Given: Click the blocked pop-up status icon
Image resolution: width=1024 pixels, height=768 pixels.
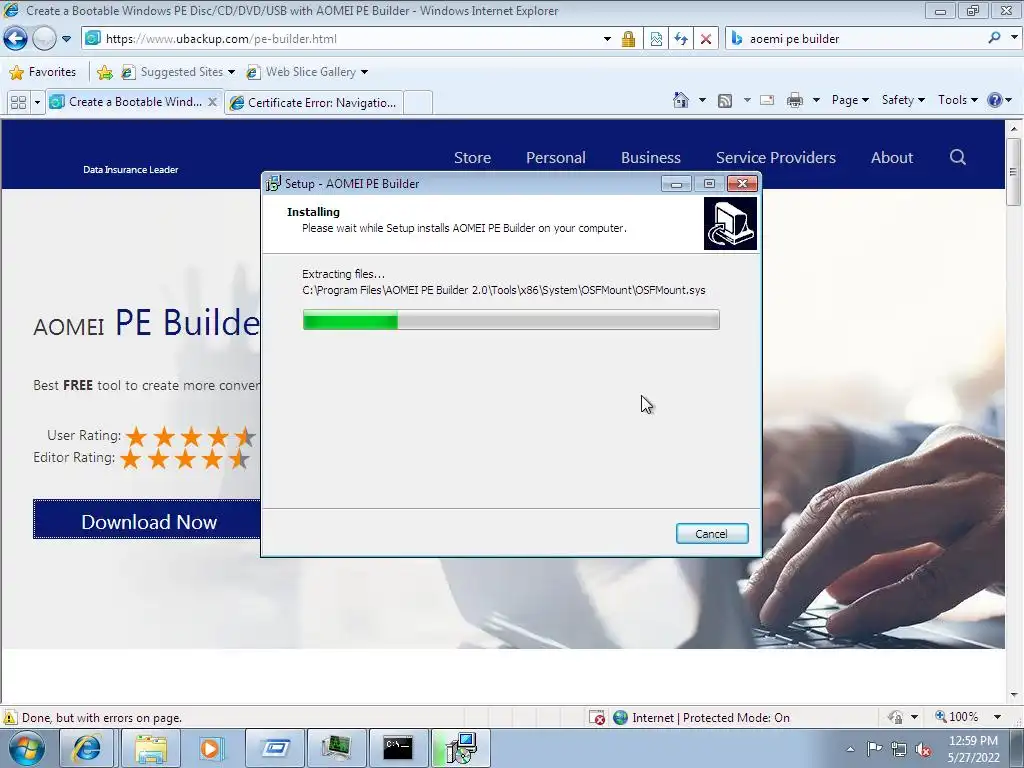Looking at the screenshot, I should (597, 718).
